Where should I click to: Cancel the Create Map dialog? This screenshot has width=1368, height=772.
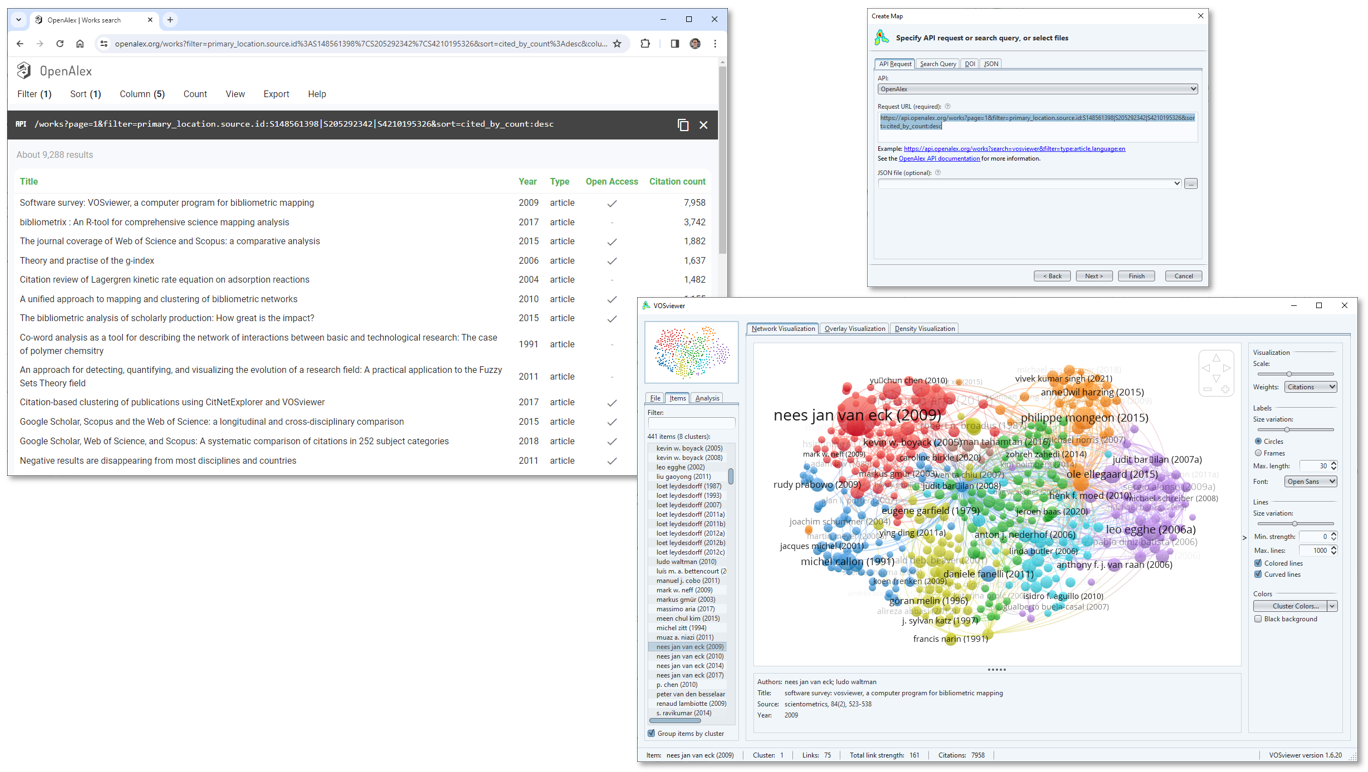point(1183,276)
